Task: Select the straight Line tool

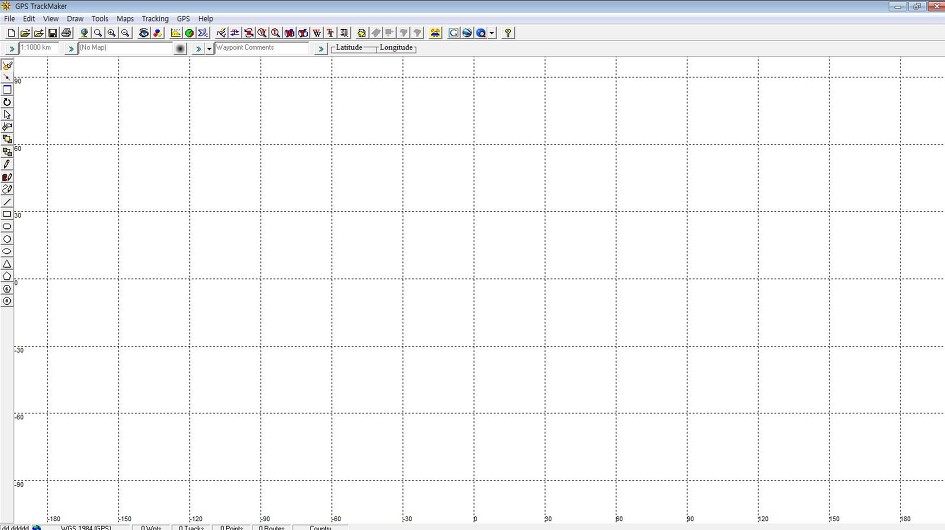Action: click(7, 201)
